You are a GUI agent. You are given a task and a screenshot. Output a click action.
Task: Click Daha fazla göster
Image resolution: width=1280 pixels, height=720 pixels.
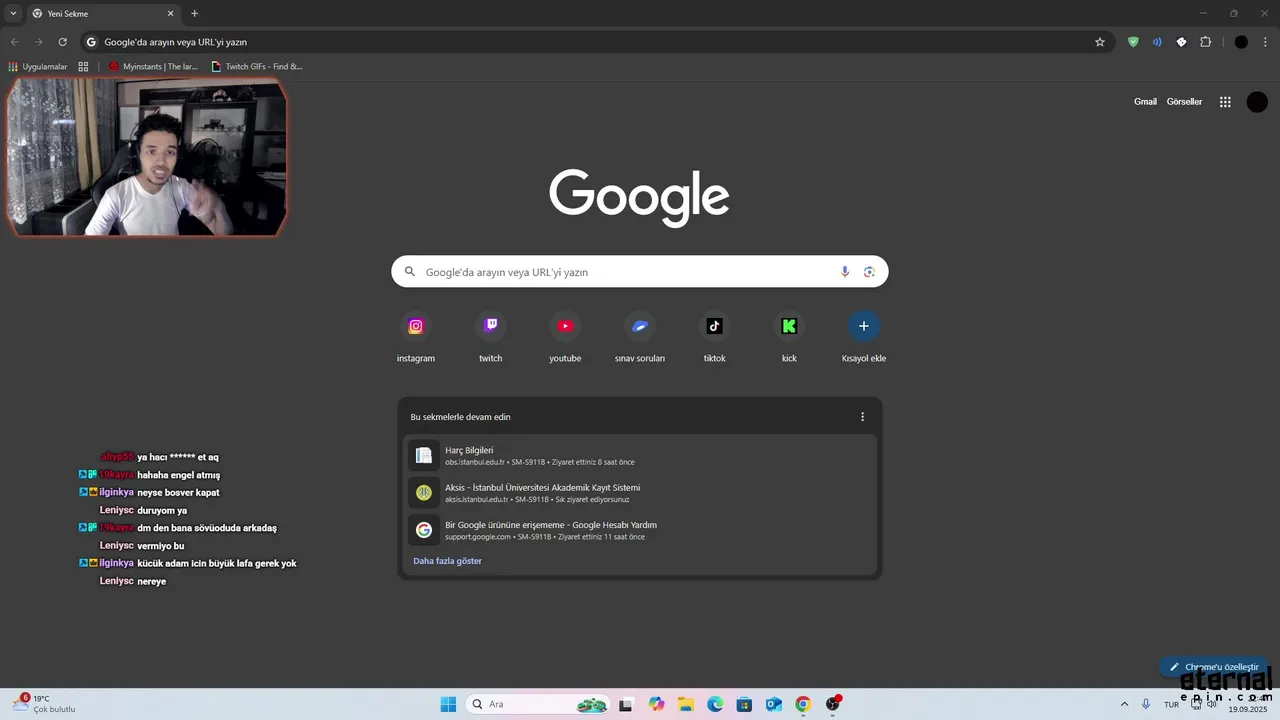(447, 561)
